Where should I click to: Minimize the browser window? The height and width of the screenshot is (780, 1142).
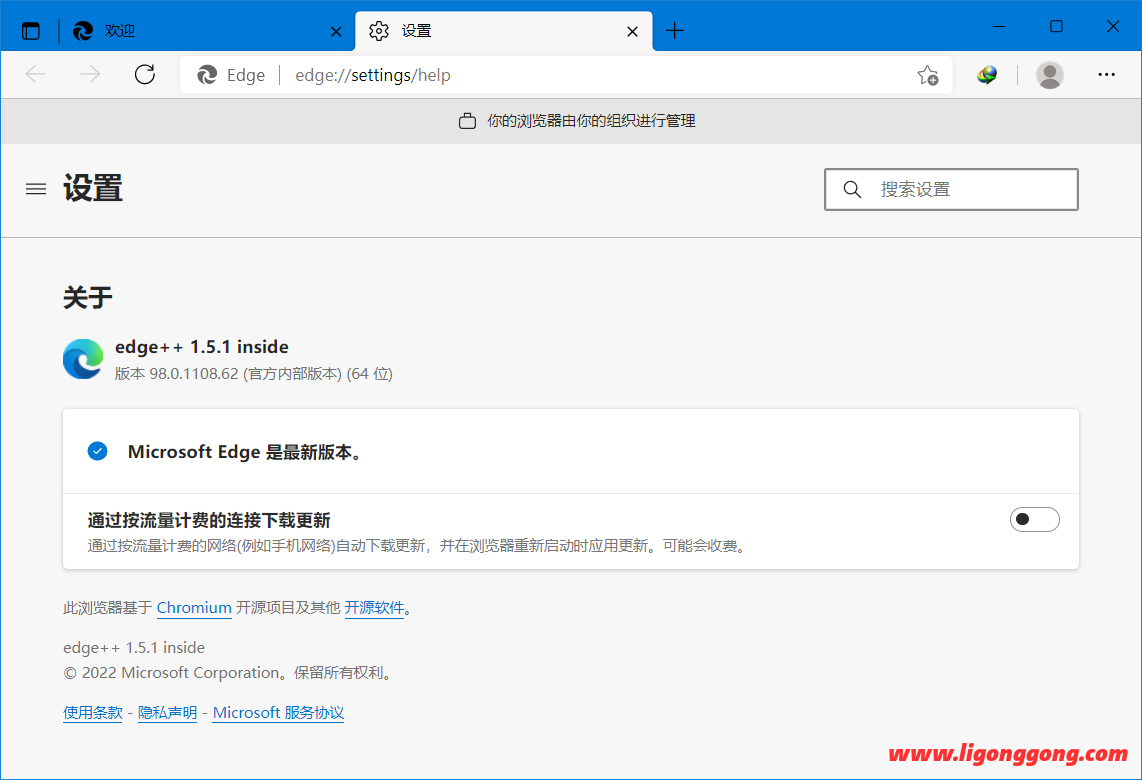tap(999, 27)
